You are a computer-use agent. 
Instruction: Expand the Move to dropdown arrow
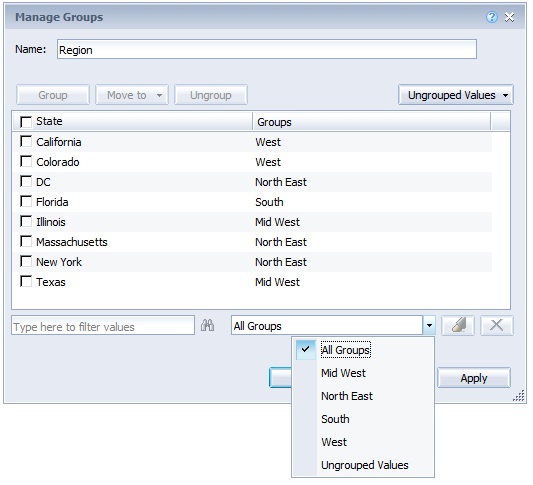click(159, 95)
